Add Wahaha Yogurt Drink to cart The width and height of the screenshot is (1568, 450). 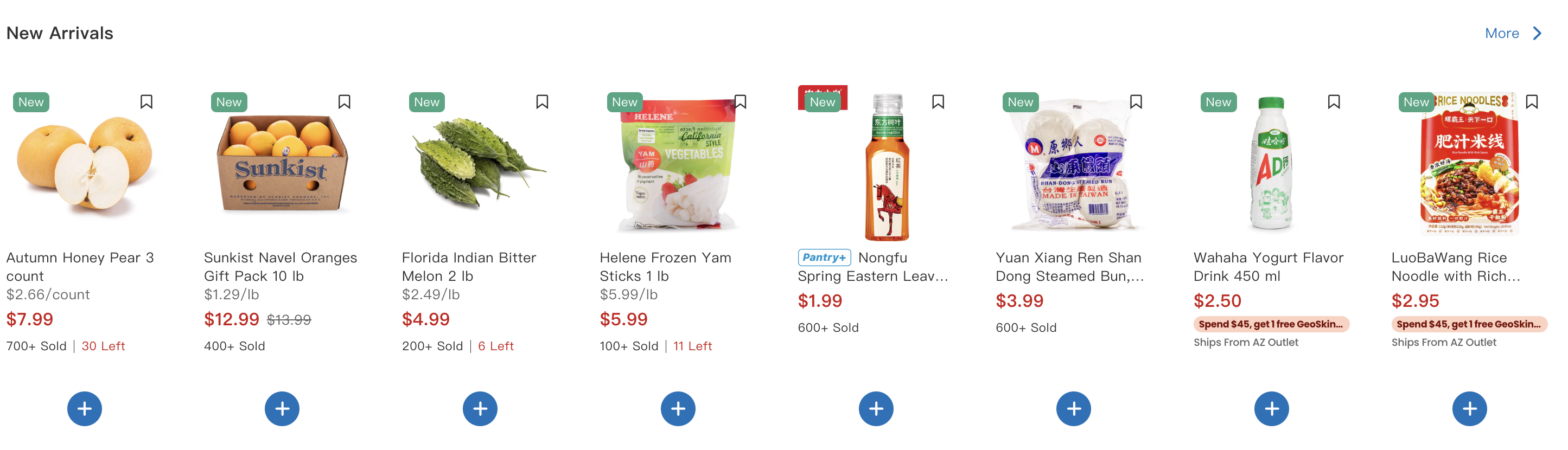click(1272, 409)
